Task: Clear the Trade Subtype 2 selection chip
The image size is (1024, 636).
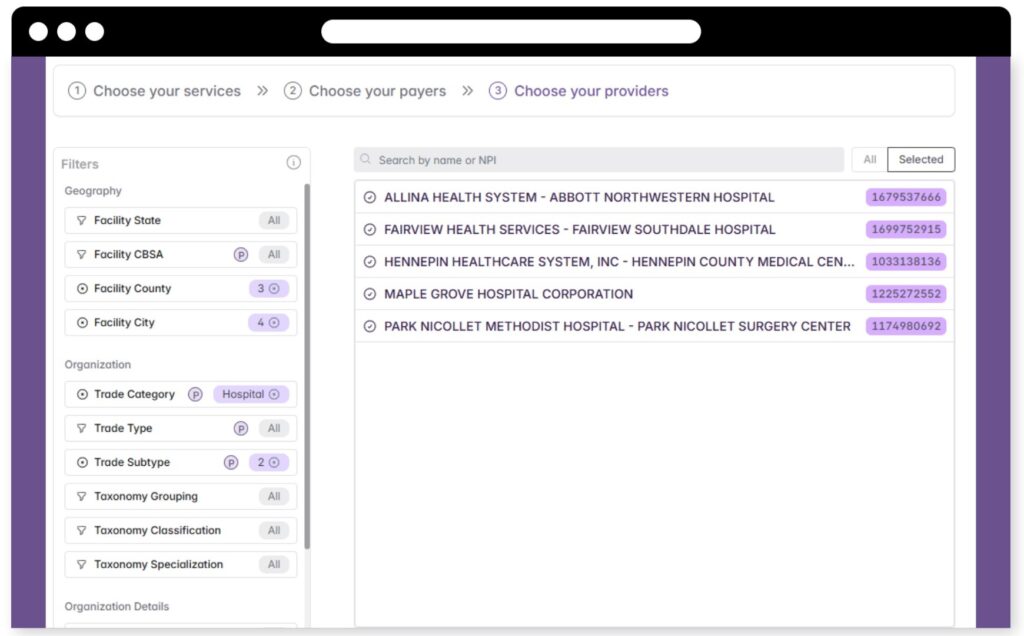Action: 274,462
